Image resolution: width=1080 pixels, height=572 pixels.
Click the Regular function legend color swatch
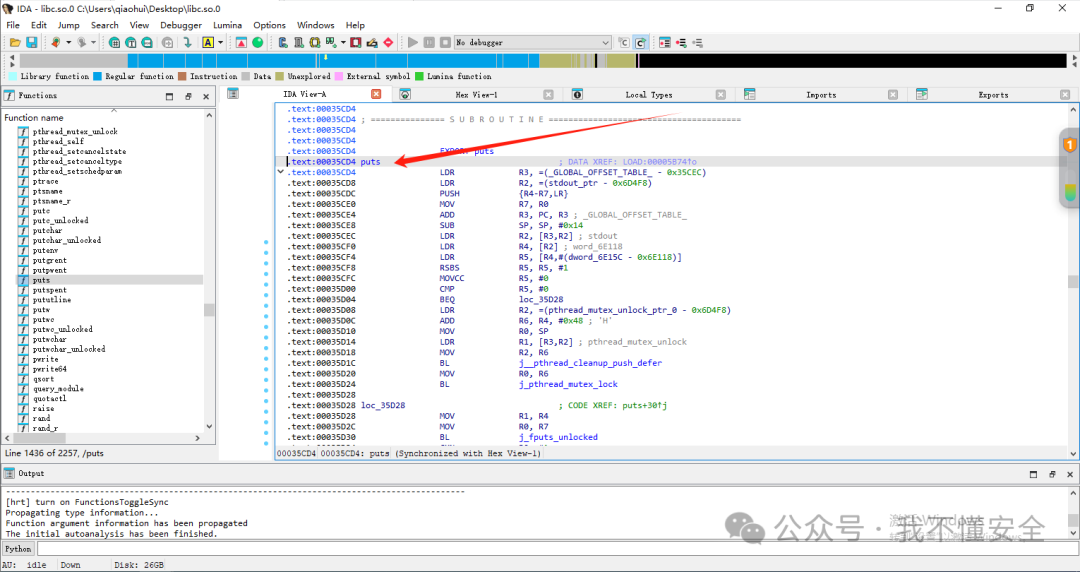98,76
